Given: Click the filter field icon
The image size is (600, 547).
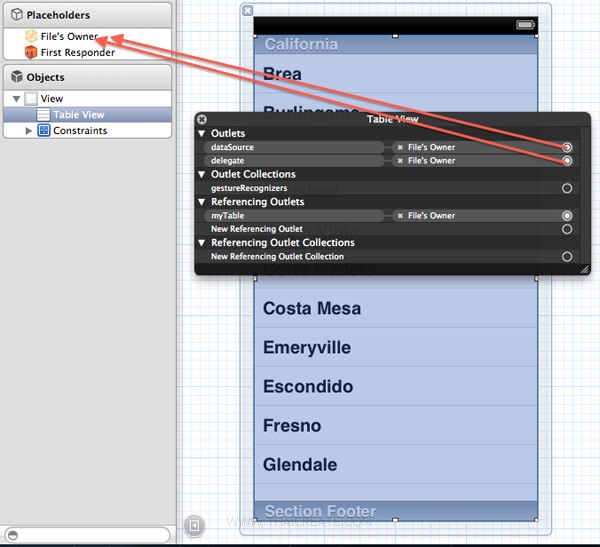Looking at the screenshot, I should (13, 535).
